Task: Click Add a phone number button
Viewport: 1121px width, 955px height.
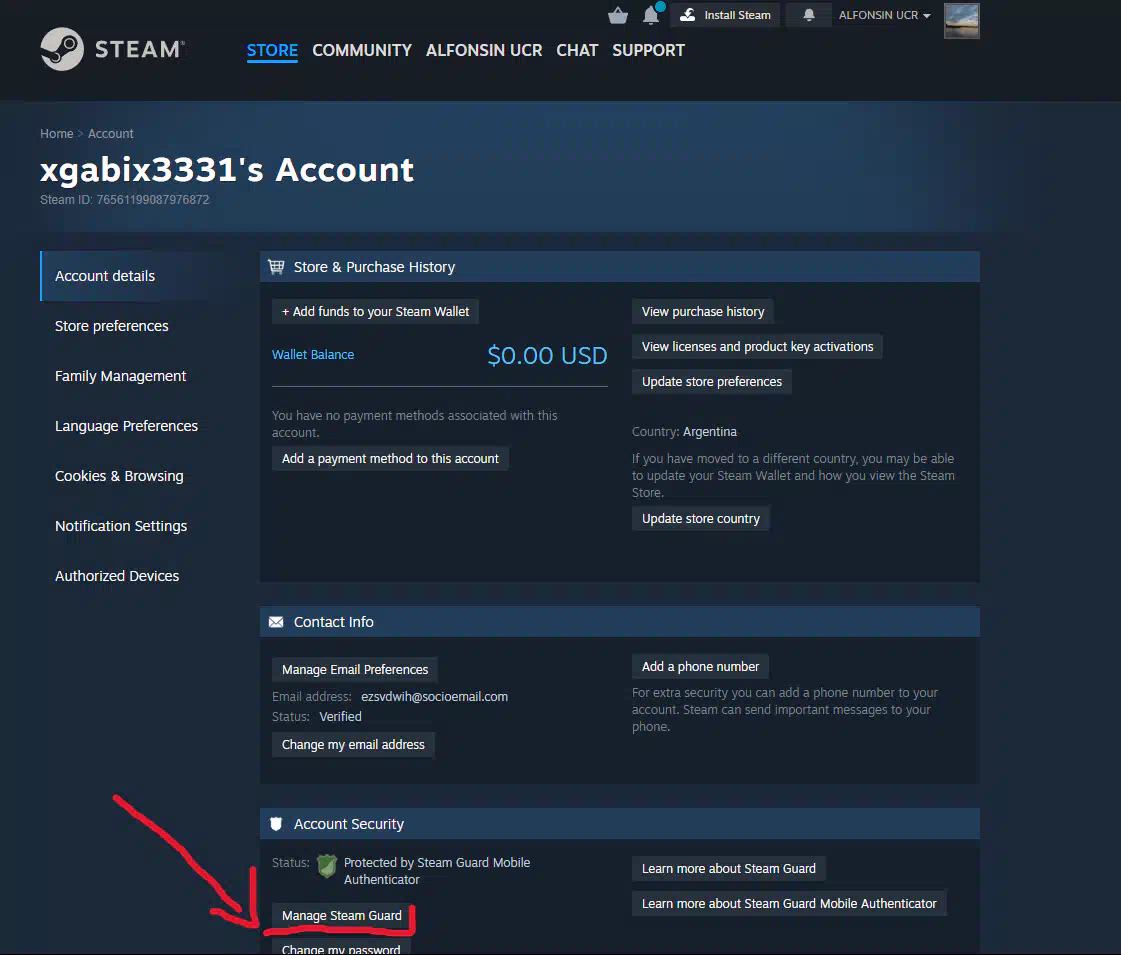Action: click(x=700, y=666)
